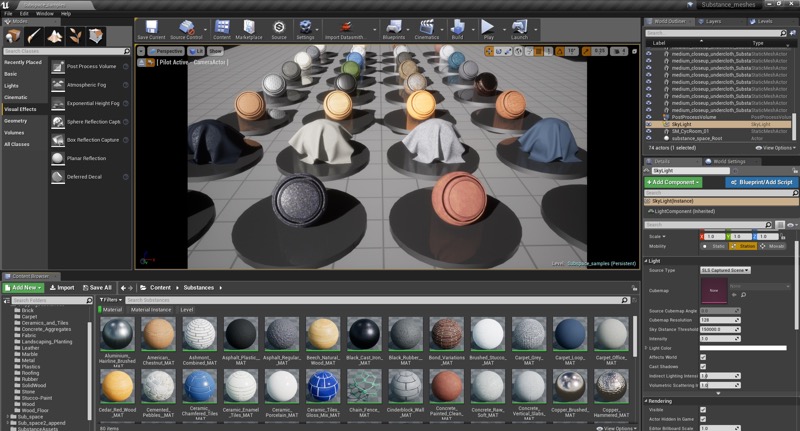Open the Source Type SLS Captured Scene dropdown

pos(725,270)
